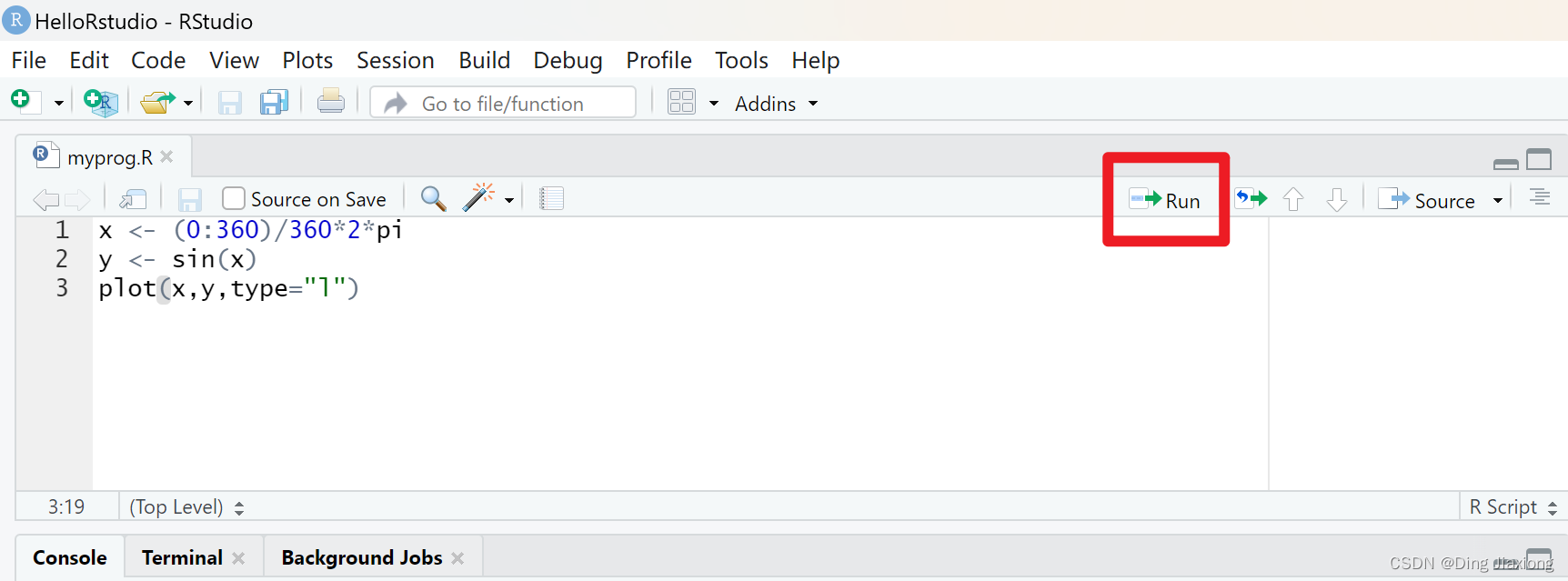Click Show in new window icon

pyautogui.click(x=133, y=198)
